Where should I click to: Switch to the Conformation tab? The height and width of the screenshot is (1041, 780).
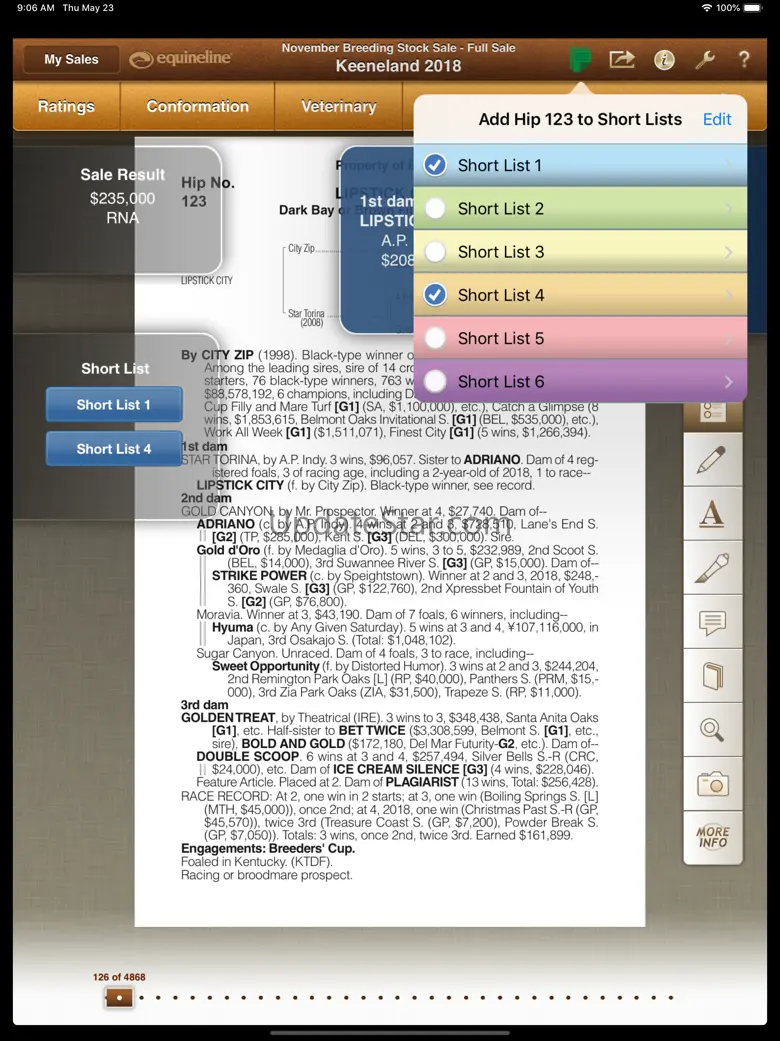[198, 106]
